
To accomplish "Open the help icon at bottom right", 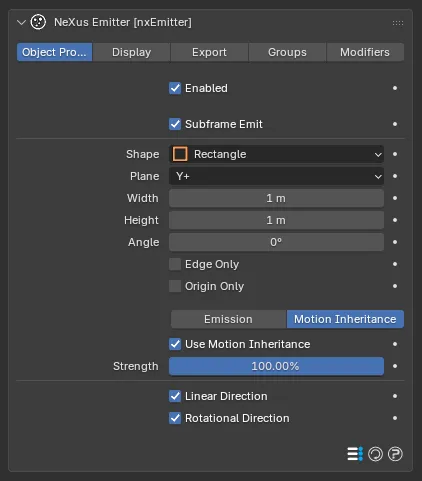I will 395,454.
